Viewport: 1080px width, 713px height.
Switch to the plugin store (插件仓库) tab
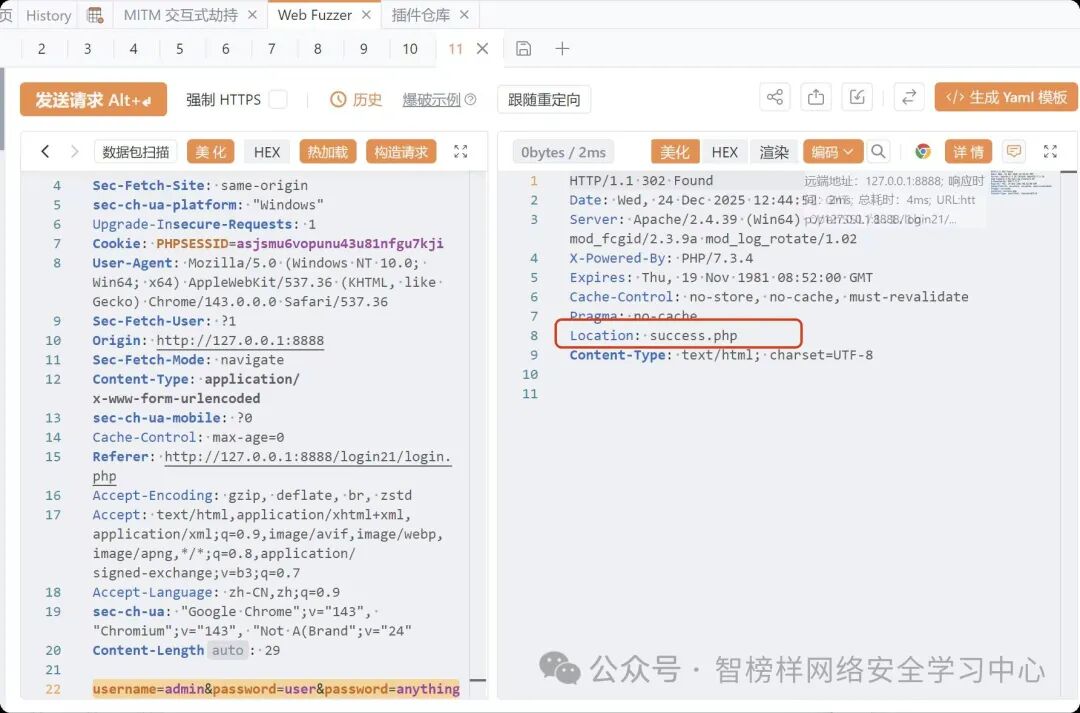420,15
